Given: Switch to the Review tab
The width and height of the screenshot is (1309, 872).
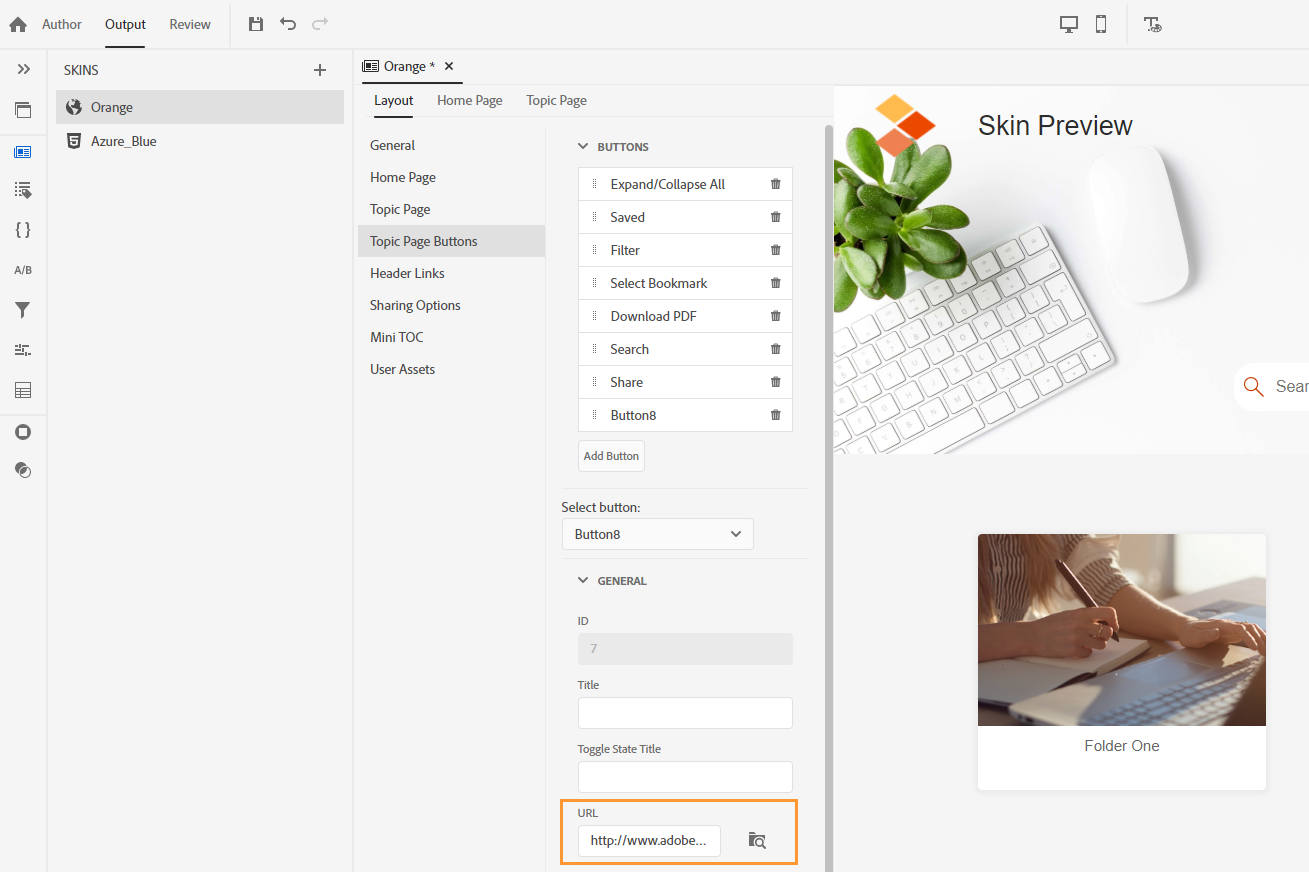Looking at the screenshot, I should 190,24.
